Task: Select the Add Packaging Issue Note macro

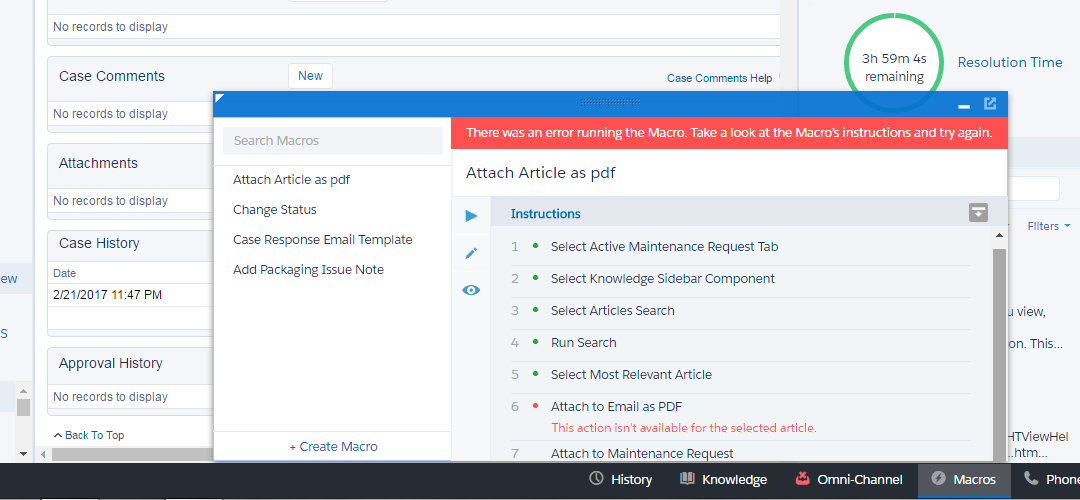Action: pyautogui.click(x=308, y=269)
